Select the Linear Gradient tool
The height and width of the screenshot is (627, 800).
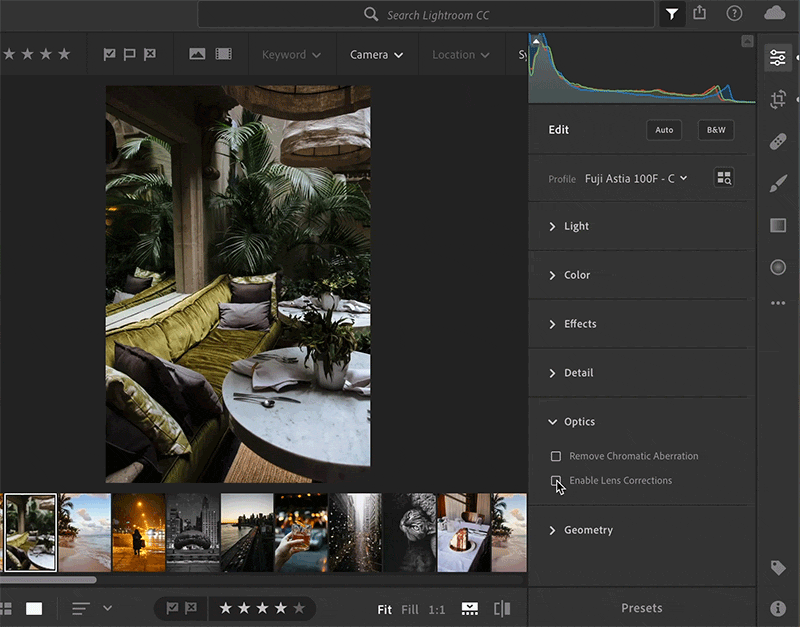[x=778, y=226]
